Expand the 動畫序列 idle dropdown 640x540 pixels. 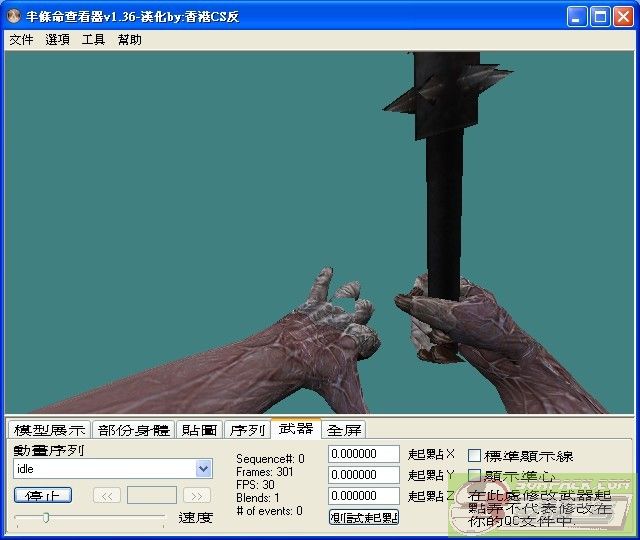(x=204, y=469)
